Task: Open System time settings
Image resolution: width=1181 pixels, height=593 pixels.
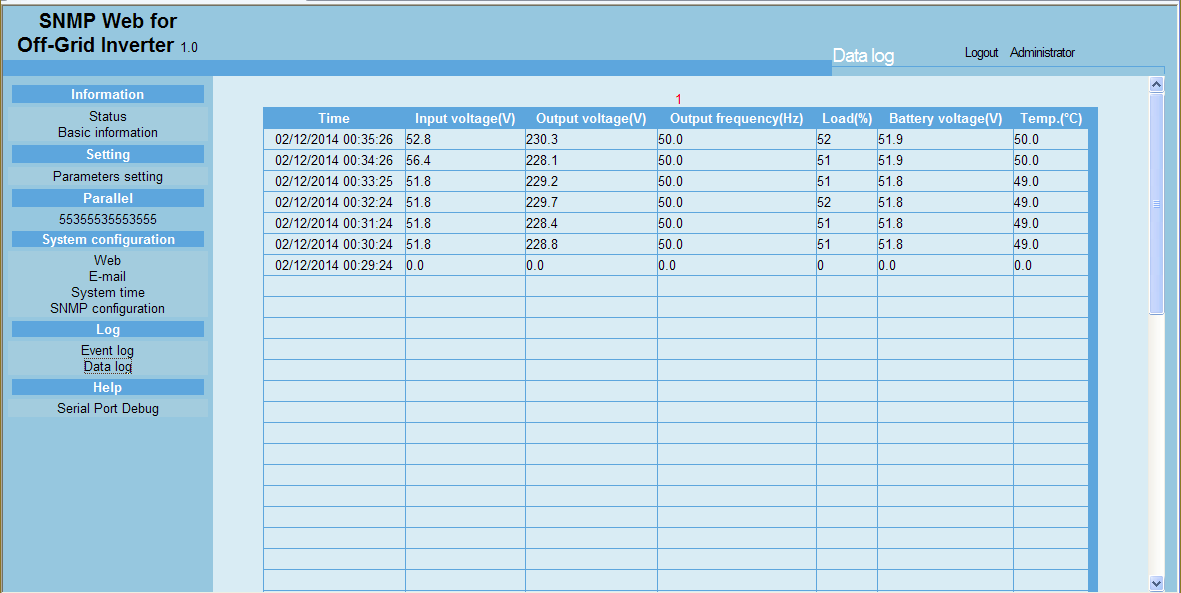Action: tap(108, 292)
